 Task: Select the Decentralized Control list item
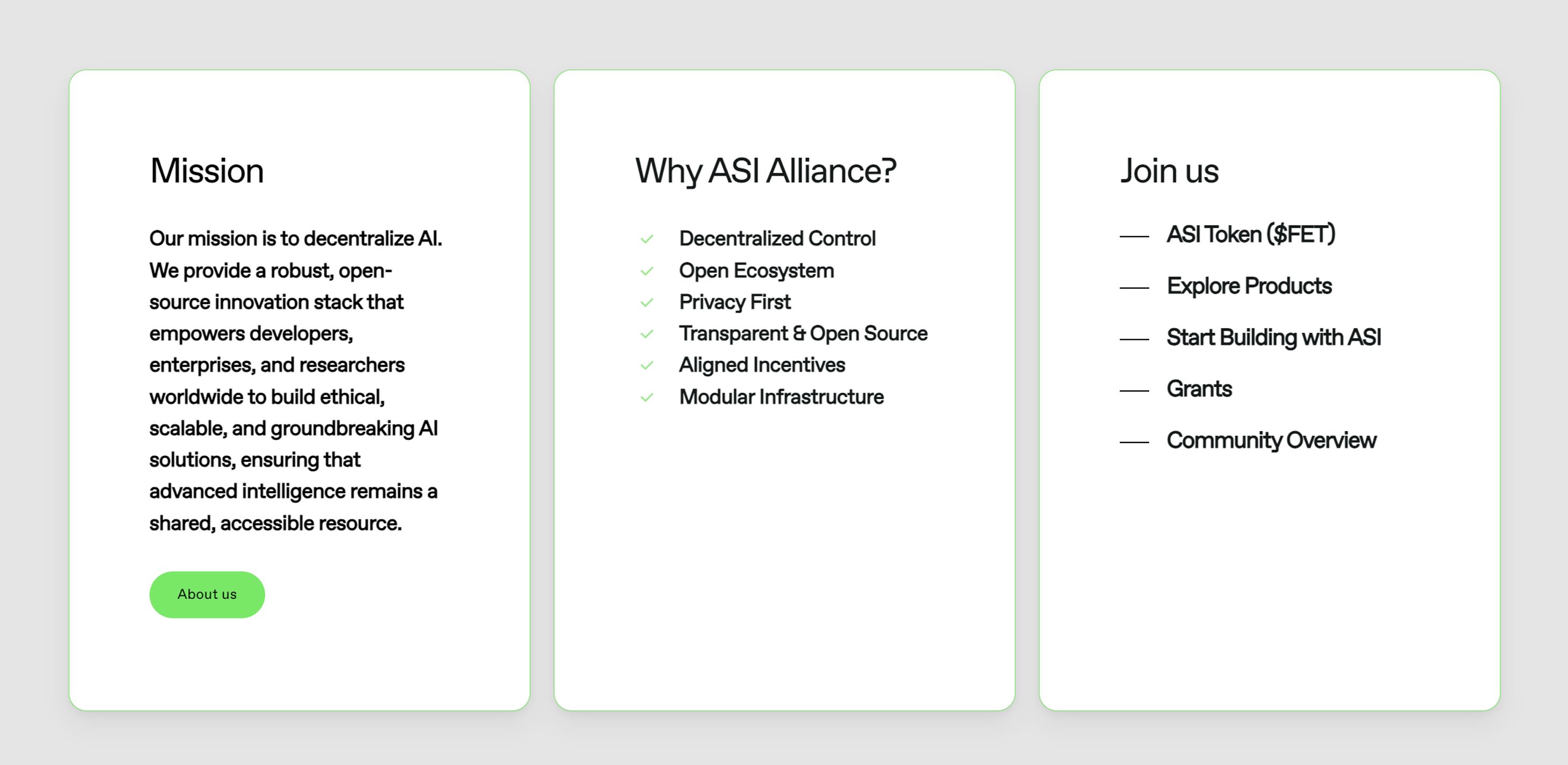point(777,239)
